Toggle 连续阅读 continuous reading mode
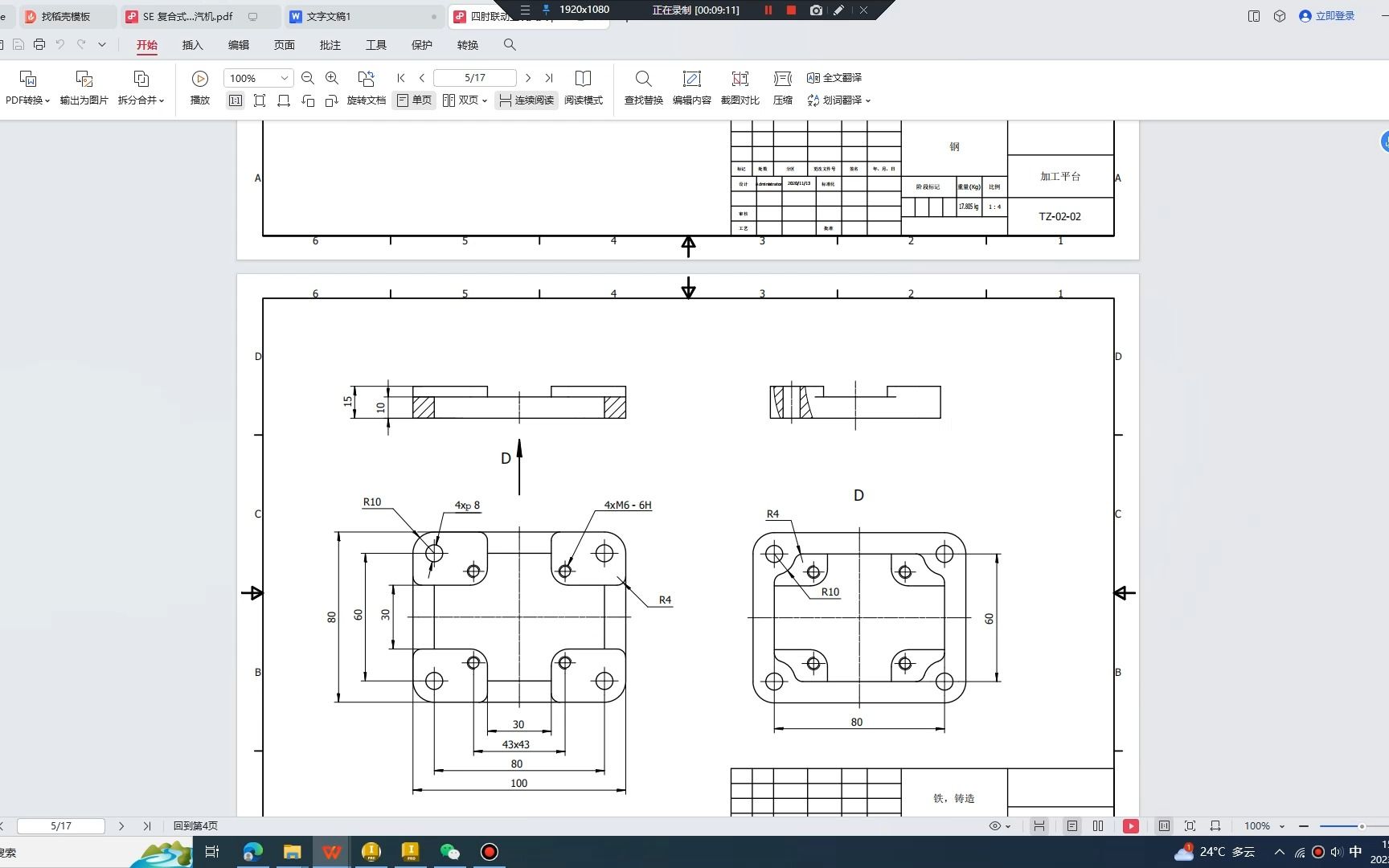Viewport: 1389px width, 868px height. coord(527,100)
